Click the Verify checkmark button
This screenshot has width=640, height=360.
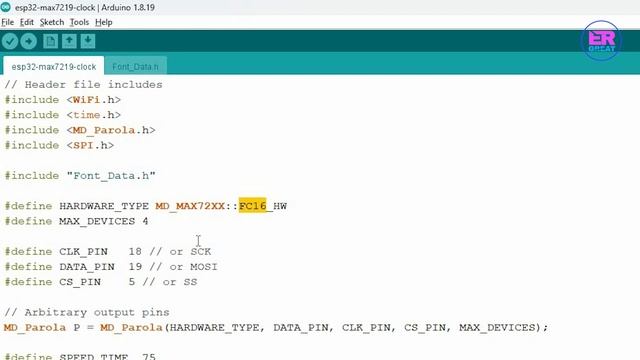(10, 41)
